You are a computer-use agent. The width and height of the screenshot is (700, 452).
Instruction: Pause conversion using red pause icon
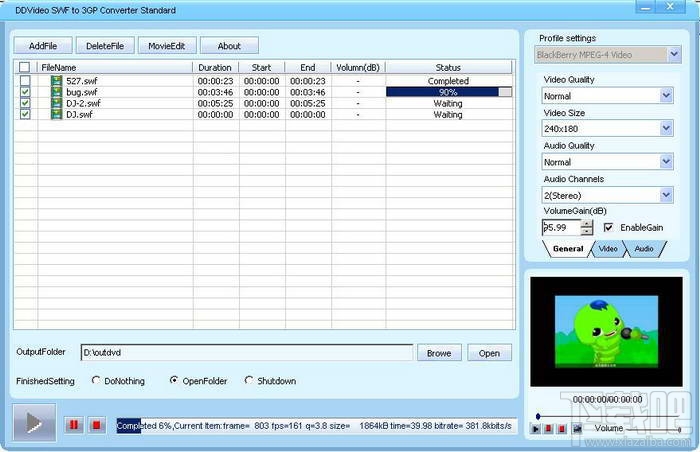click(74, 425)
